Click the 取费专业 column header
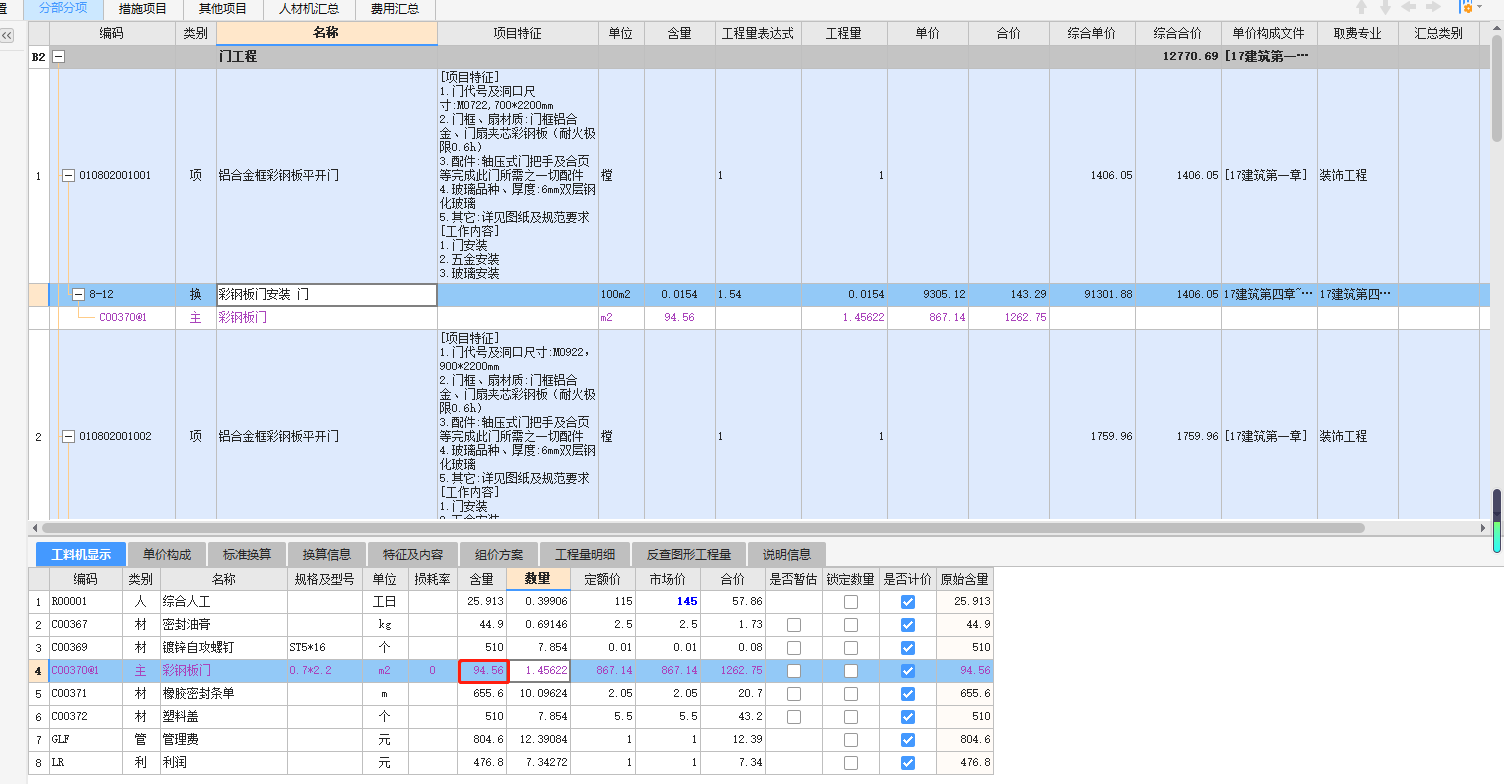 coord(1357,33)
